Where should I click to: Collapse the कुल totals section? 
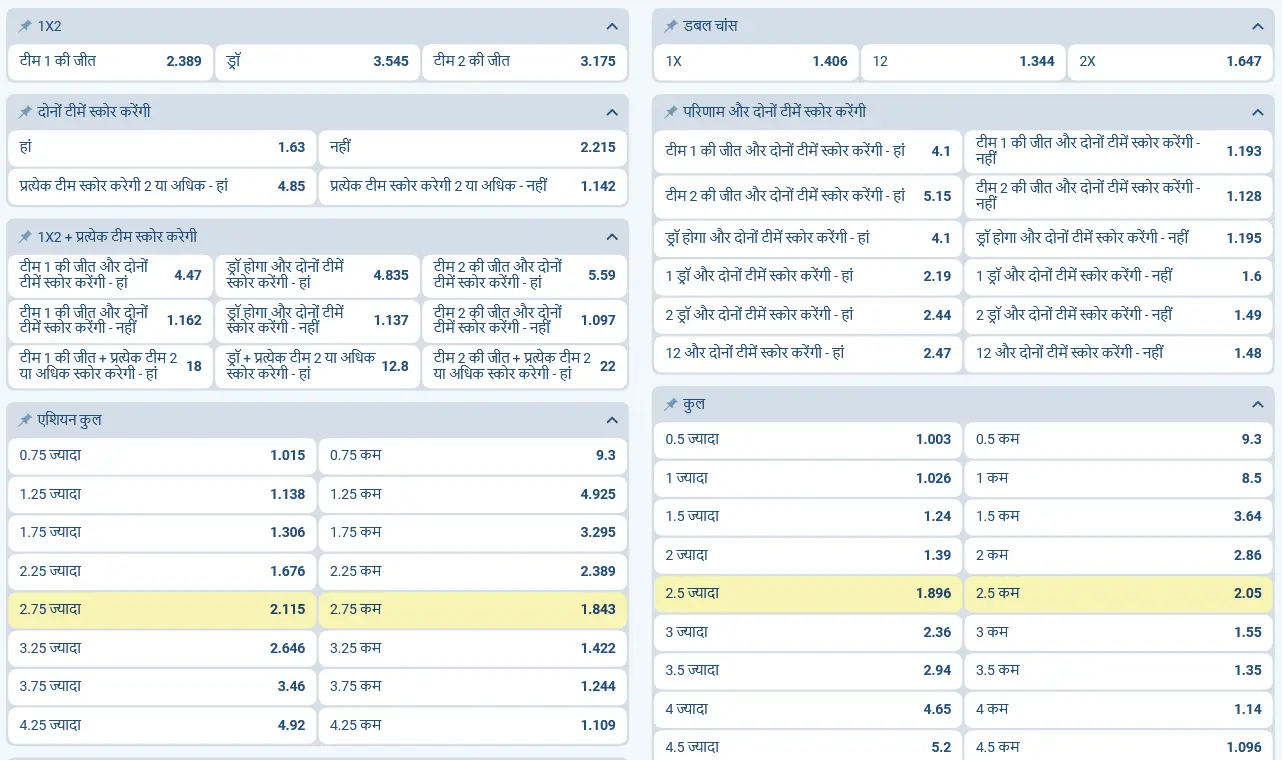pyautogui.click(x=1258, y=405)
